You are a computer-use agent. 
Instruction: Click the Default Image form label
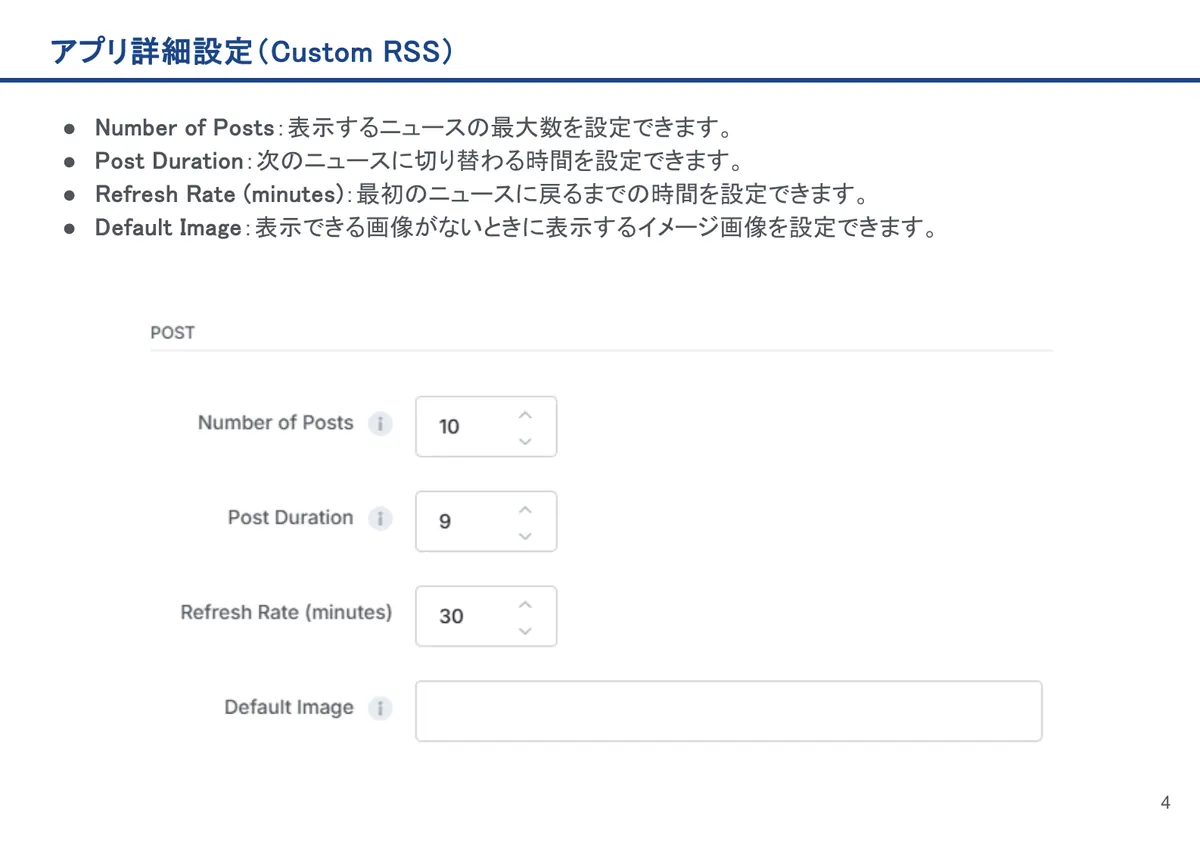[289, 708]
